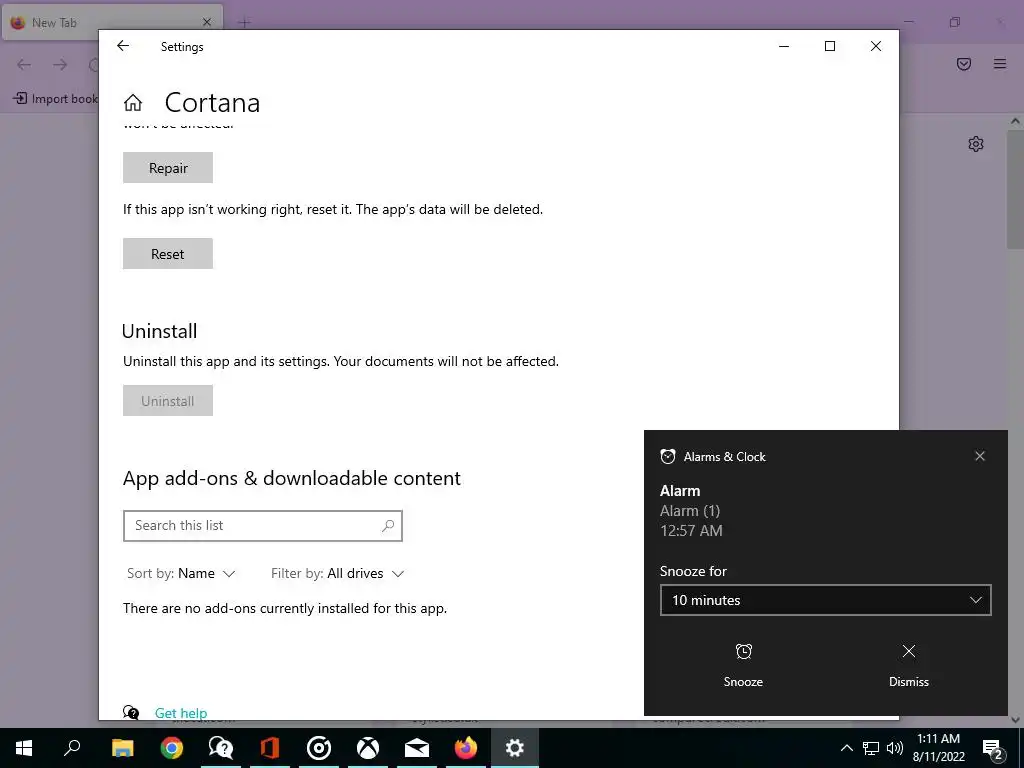
Task: Click Import bookmarks in Firefox toolbar
Action: [x=56, y=99]
